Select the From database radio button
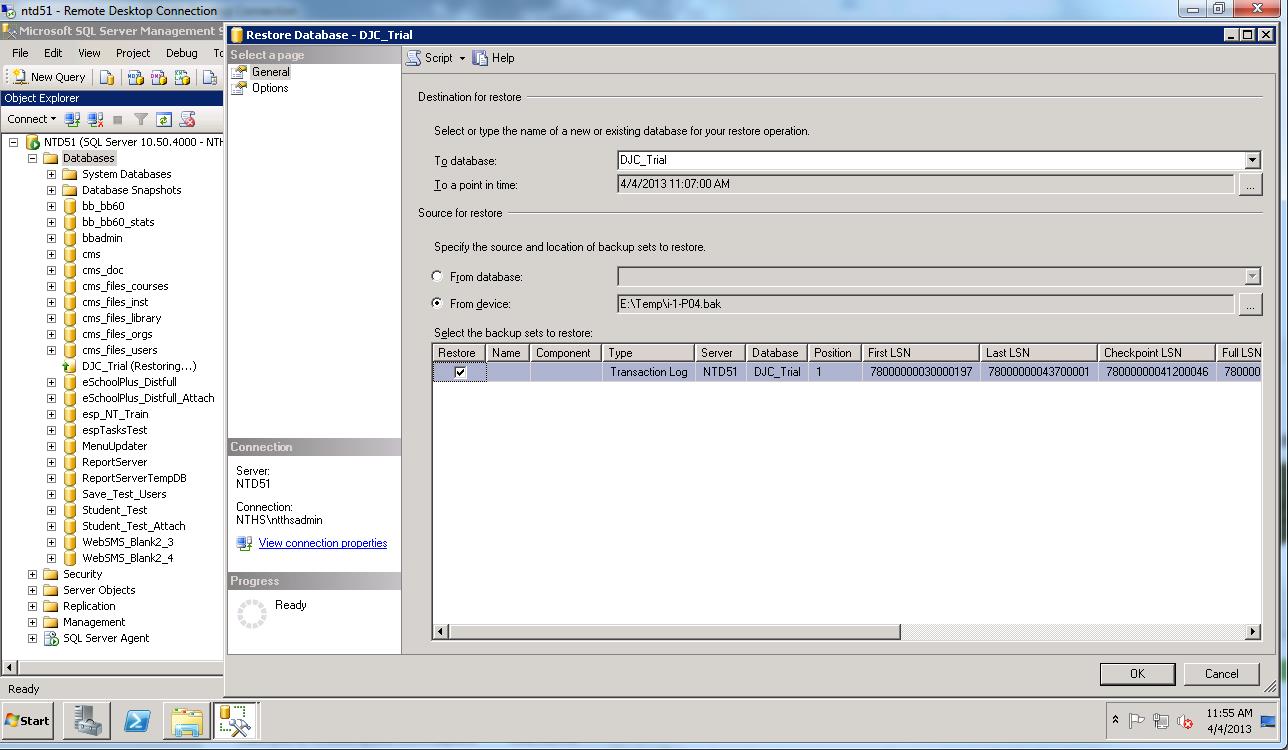Screen dimensions: 1288x750 pyautogui.click(x=437, y=277)
